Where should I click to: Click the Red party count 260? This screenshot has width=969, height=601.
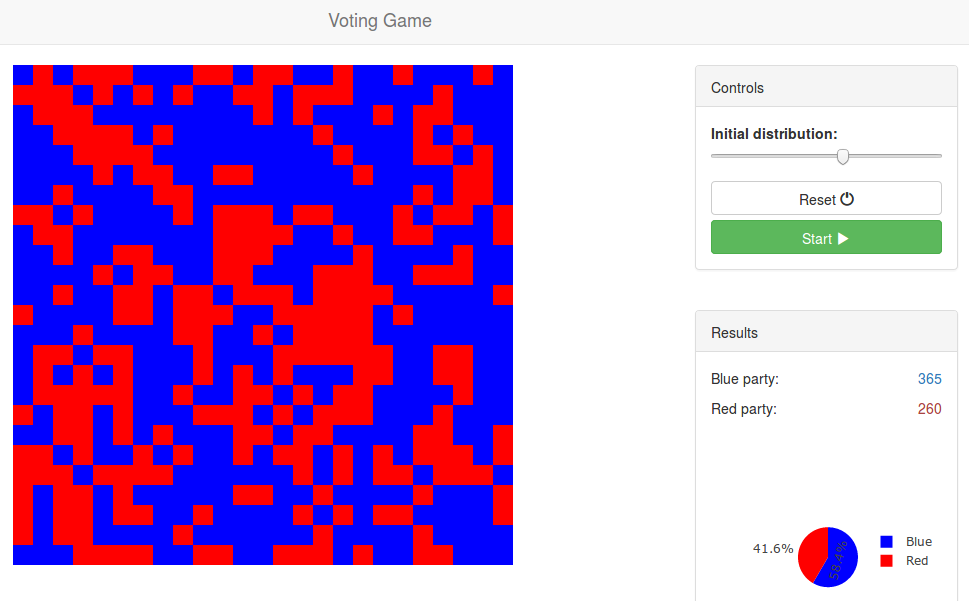tap(929, 409)
